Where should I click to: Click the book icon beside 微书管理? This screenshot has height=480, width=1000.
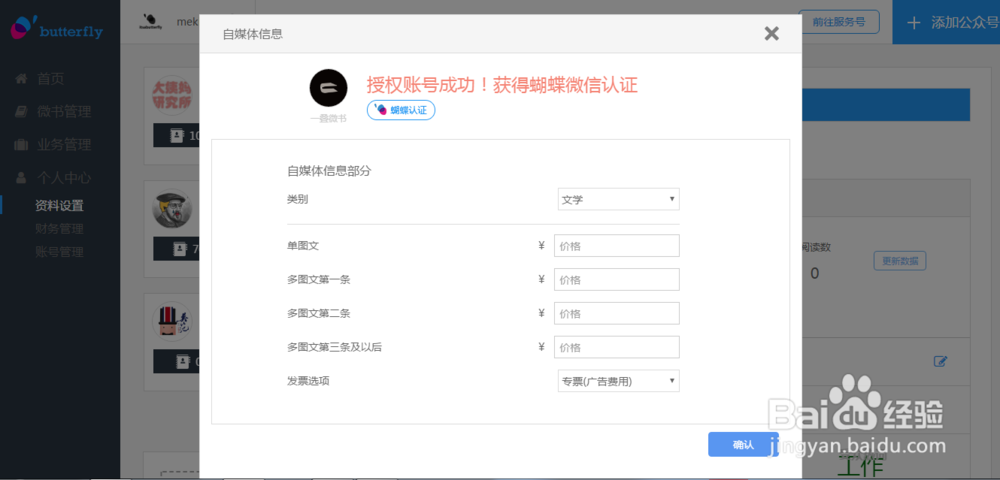pos(22,112)
